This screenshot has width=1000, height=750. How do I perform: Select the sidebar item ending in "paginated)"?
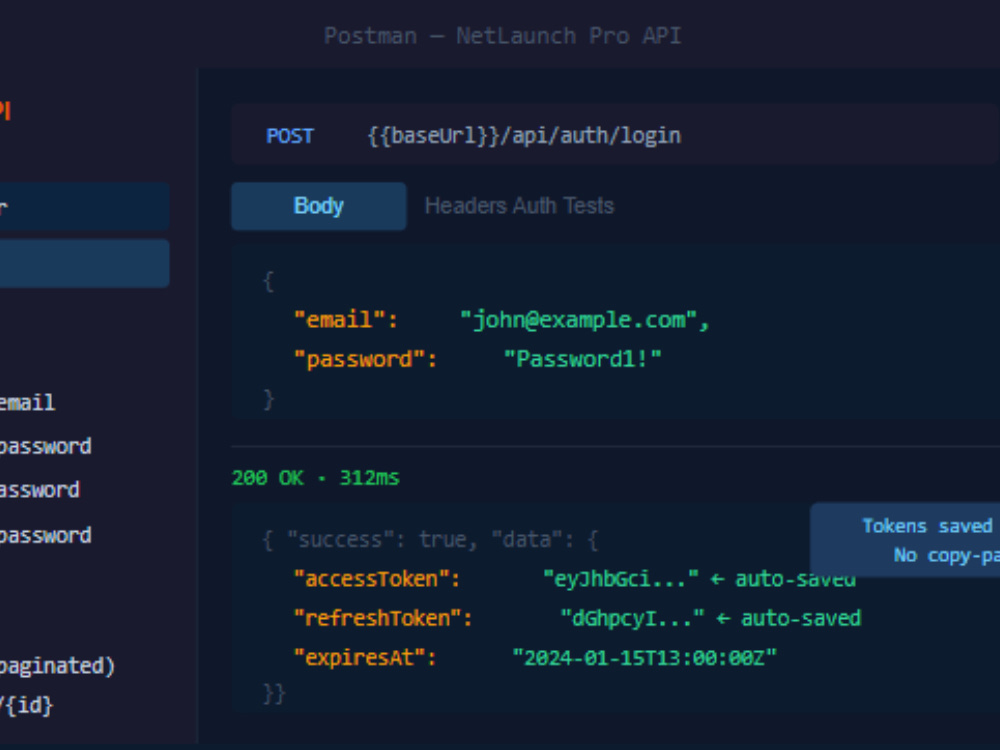[57, 666]
